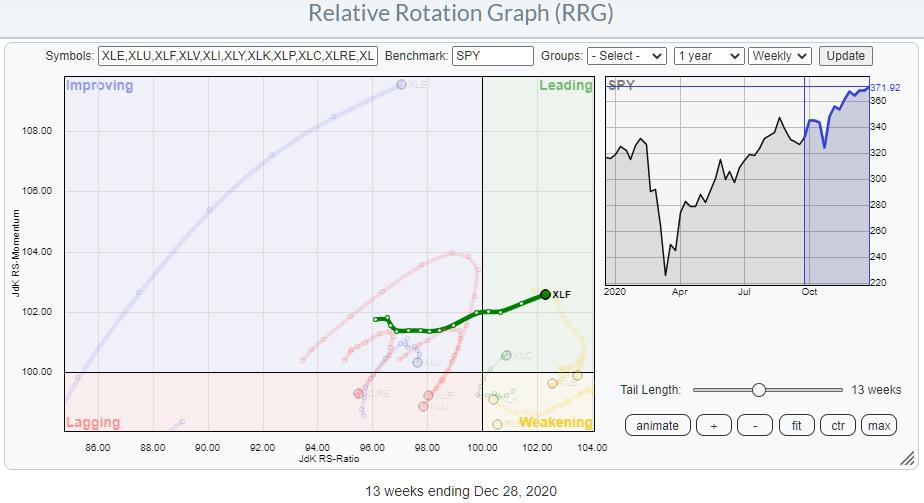Viewport: 924px width, 503px height.
Task: Select the XLF head marker on graph
Action: tap(545, 294)
